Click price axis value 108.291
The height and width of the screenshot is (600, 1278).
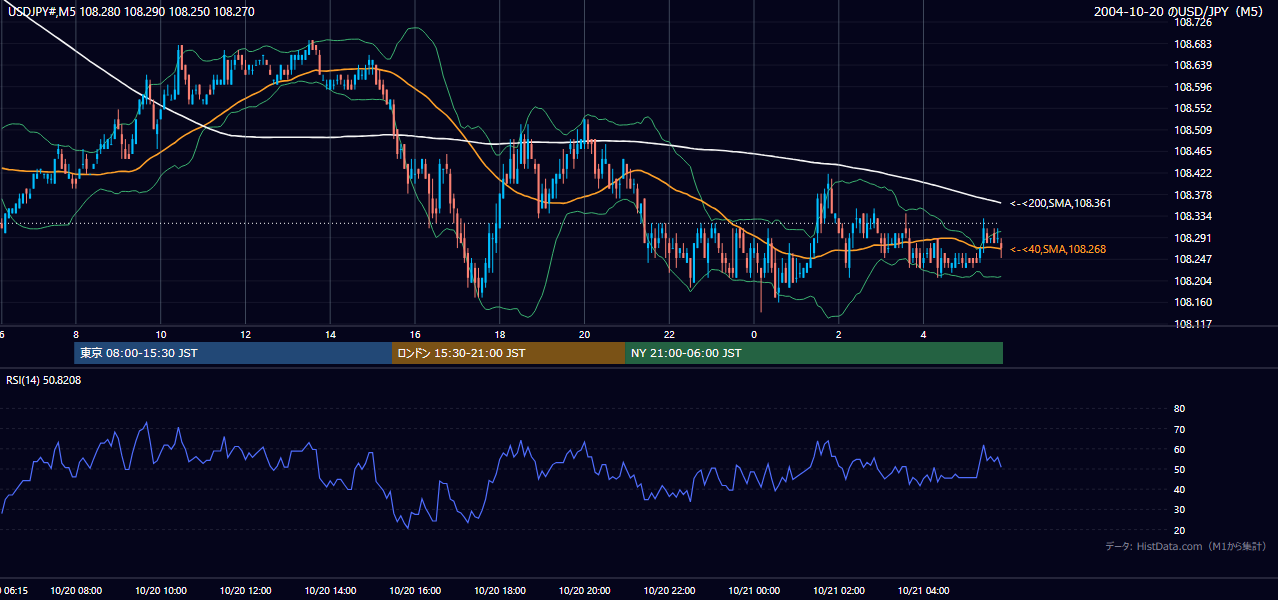[1192, 238]
